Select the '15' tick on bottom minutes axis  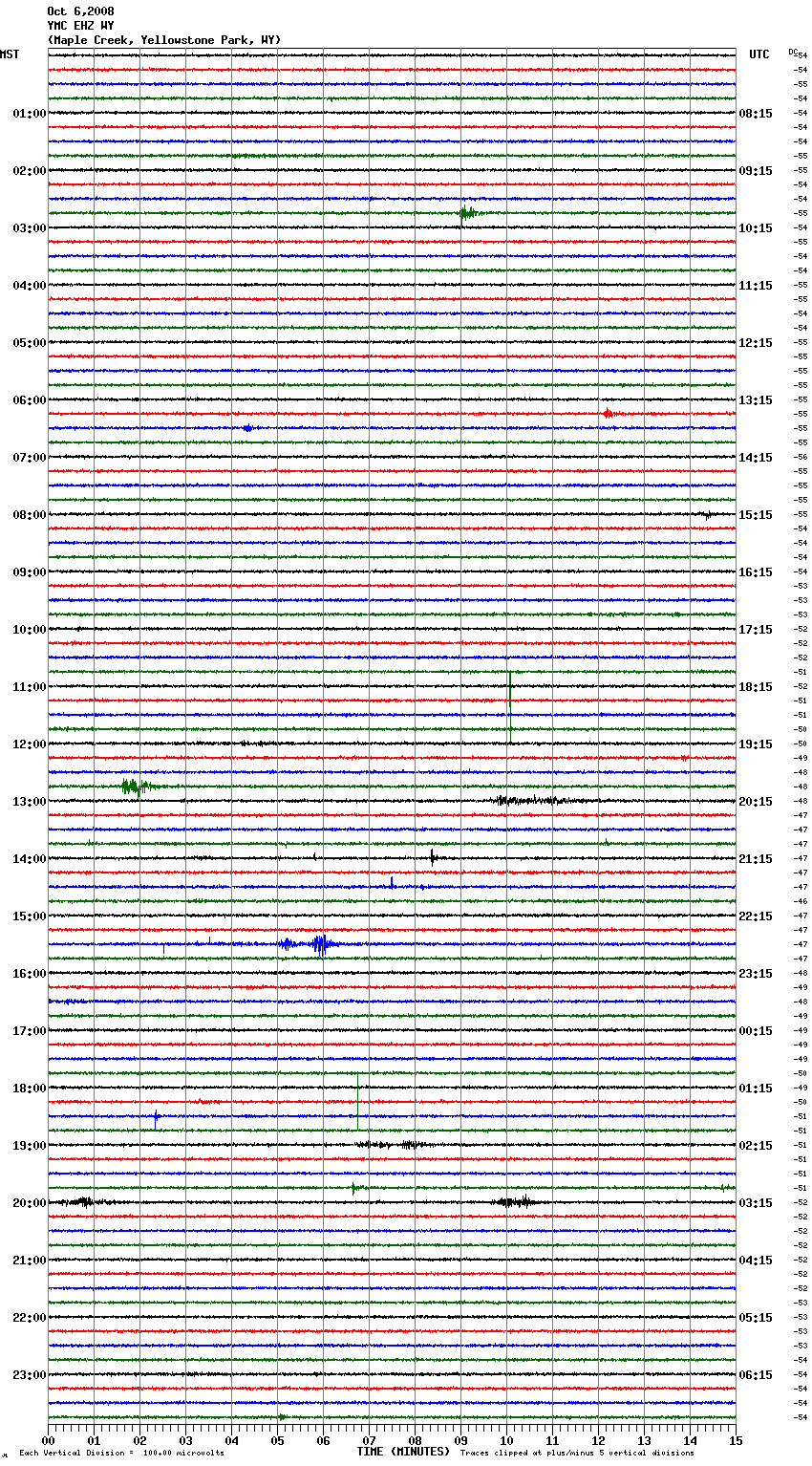[736, 1439]
